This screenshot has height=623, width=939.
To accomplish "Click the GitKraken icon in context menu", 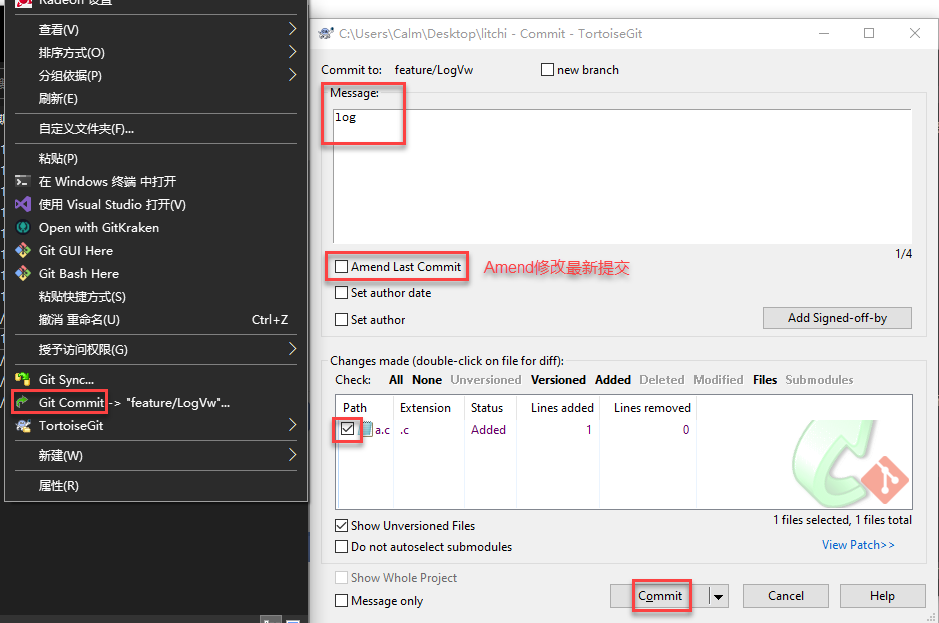I will coord(23,227).
